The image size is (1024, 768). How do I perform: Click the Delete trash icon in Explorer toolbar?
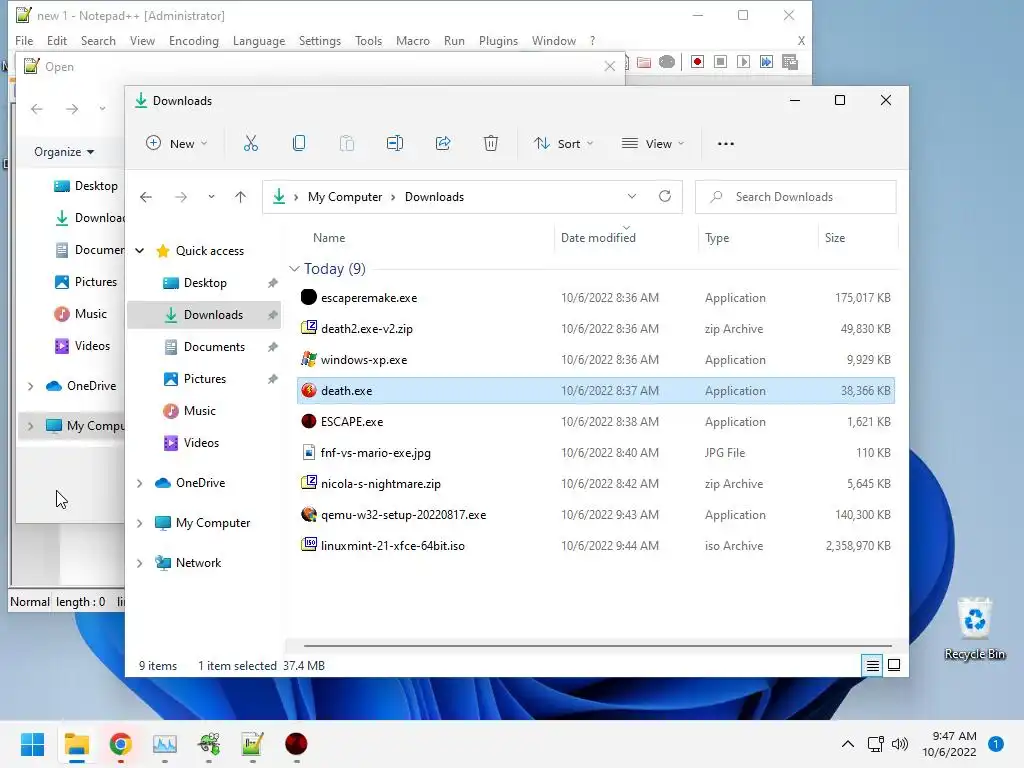click(490, 144)
